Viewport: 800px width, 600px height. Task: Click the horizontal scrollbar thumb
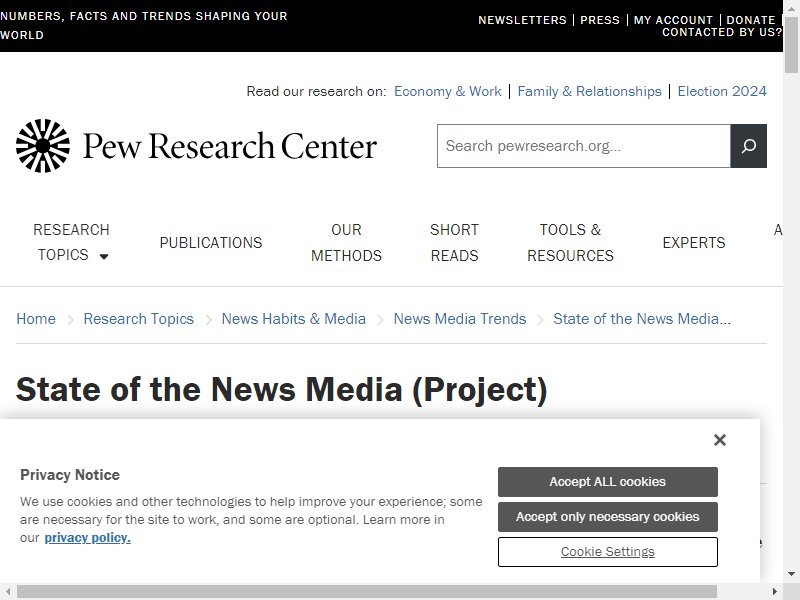367,591
